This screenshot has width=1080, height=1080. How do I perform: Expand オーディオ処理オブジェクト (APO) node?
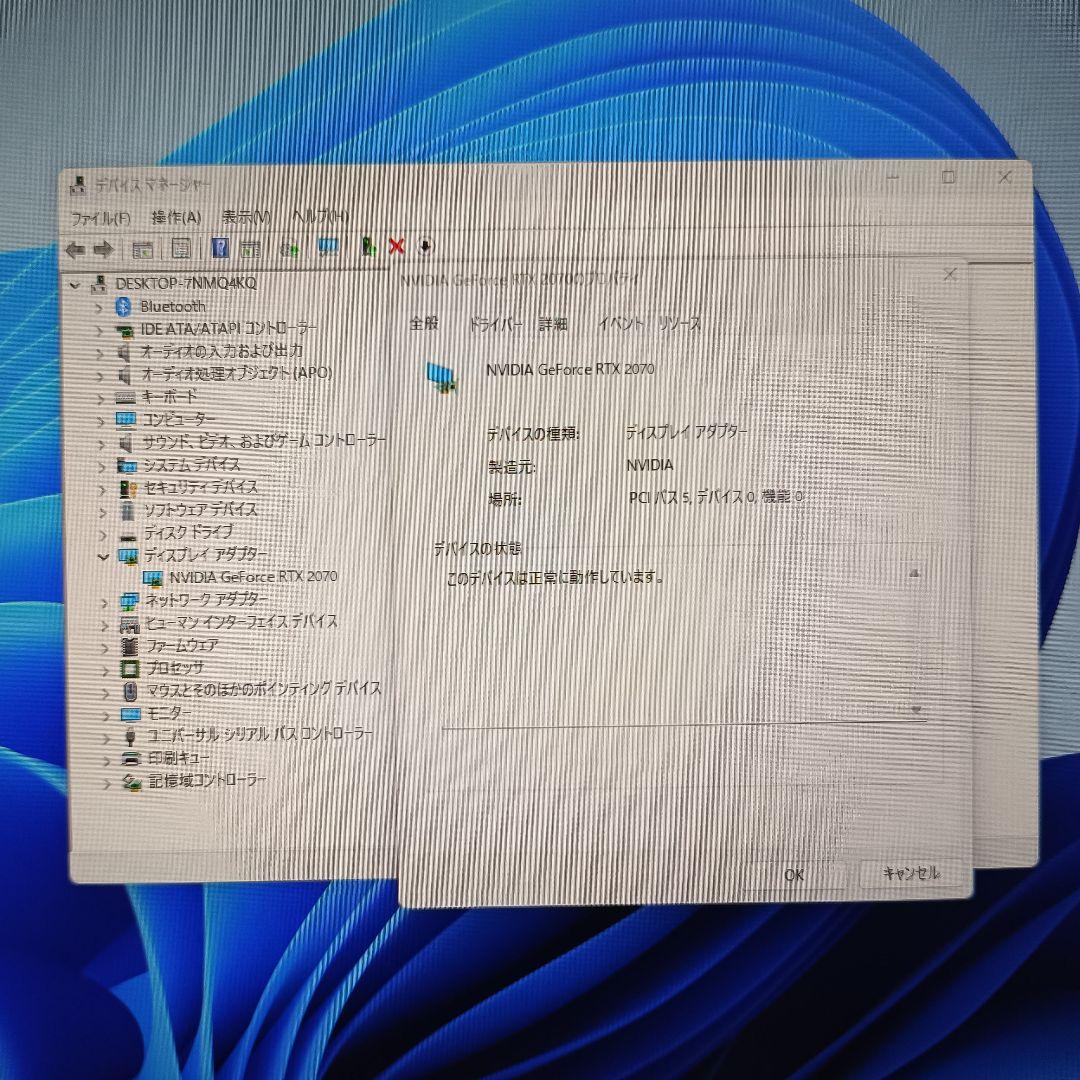[101, 375]
